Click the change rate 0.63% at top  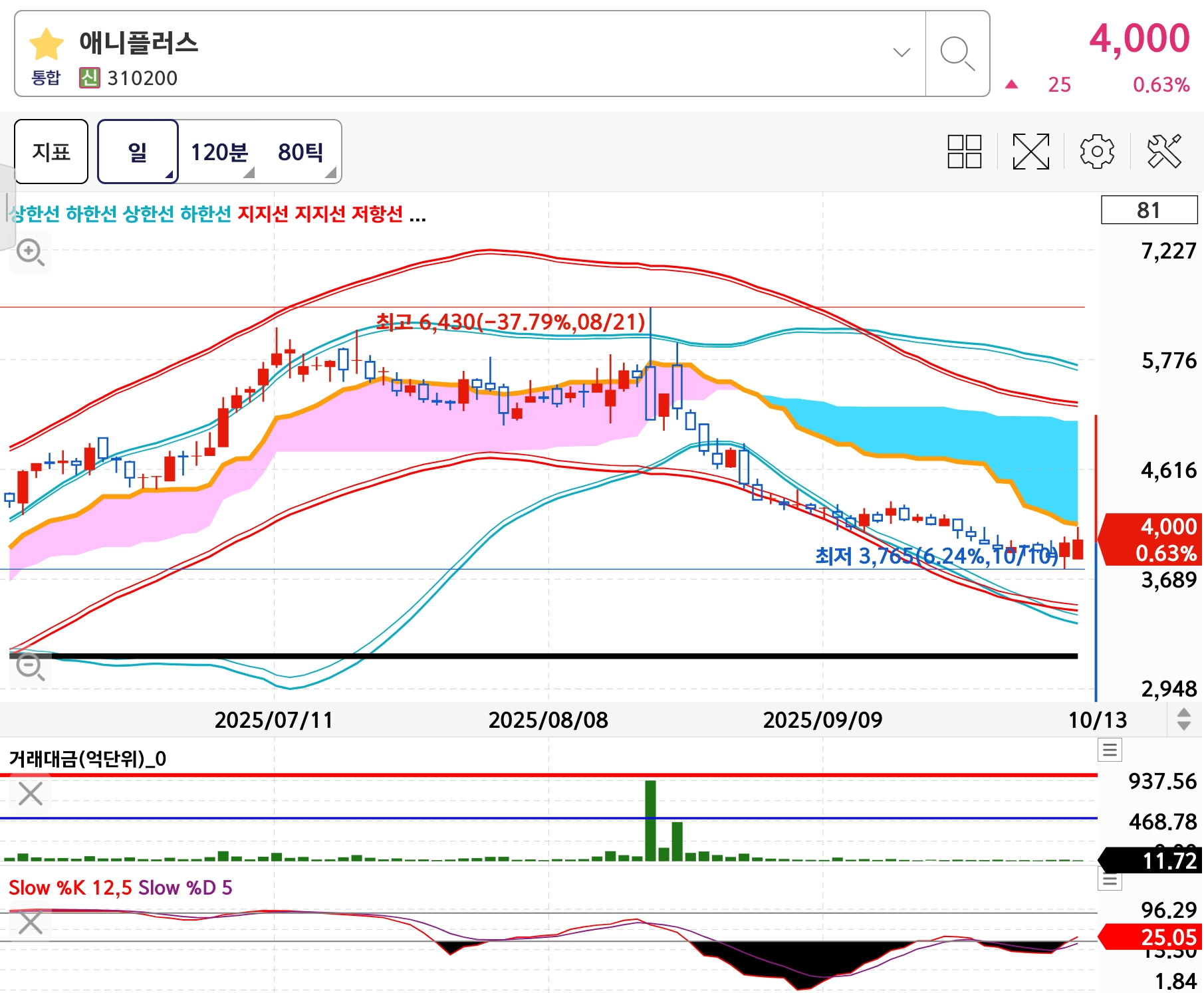(1161, 85)
